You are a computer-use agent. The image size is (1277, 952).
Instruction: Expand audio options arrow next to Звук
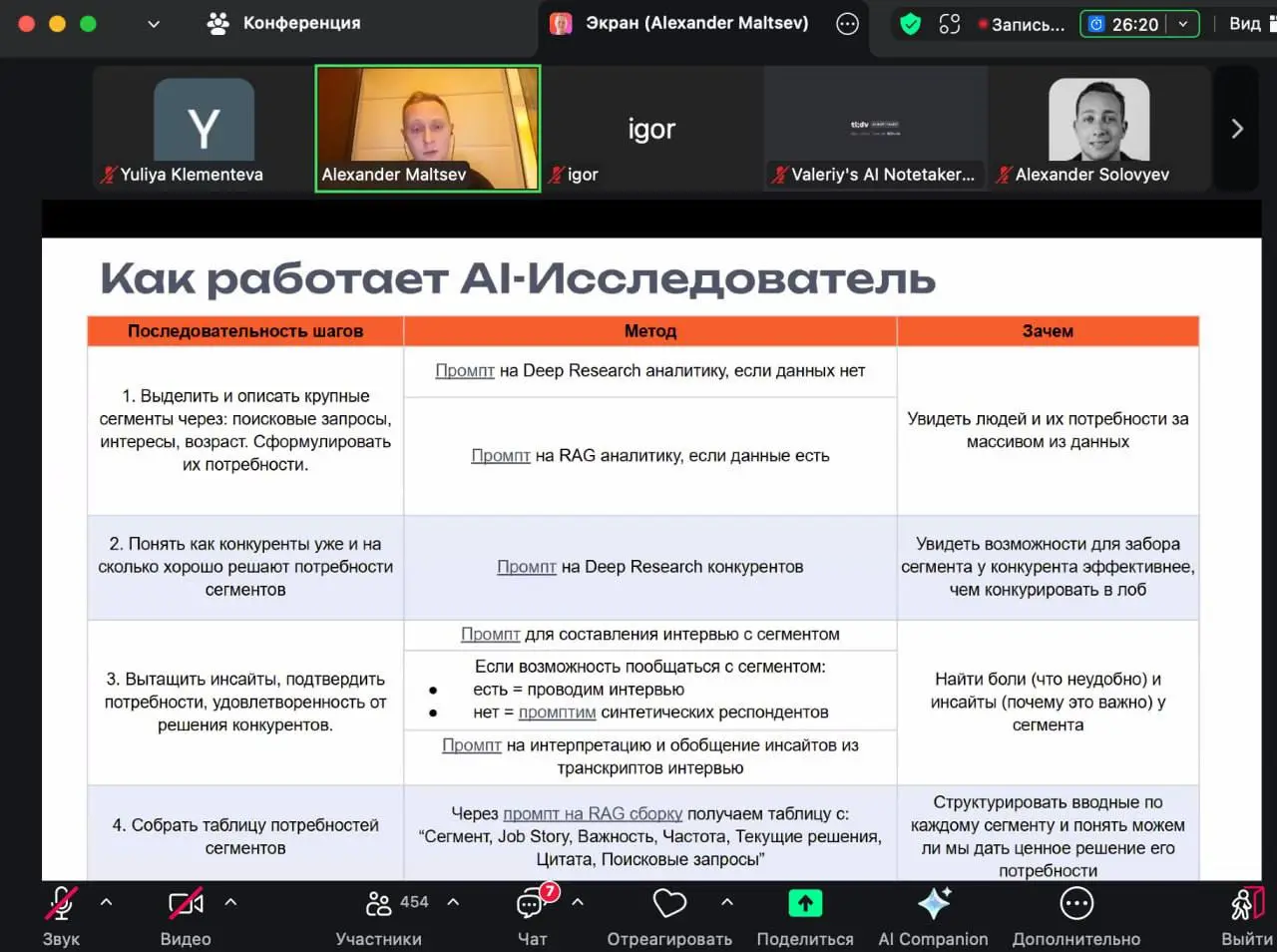[106, 902]
